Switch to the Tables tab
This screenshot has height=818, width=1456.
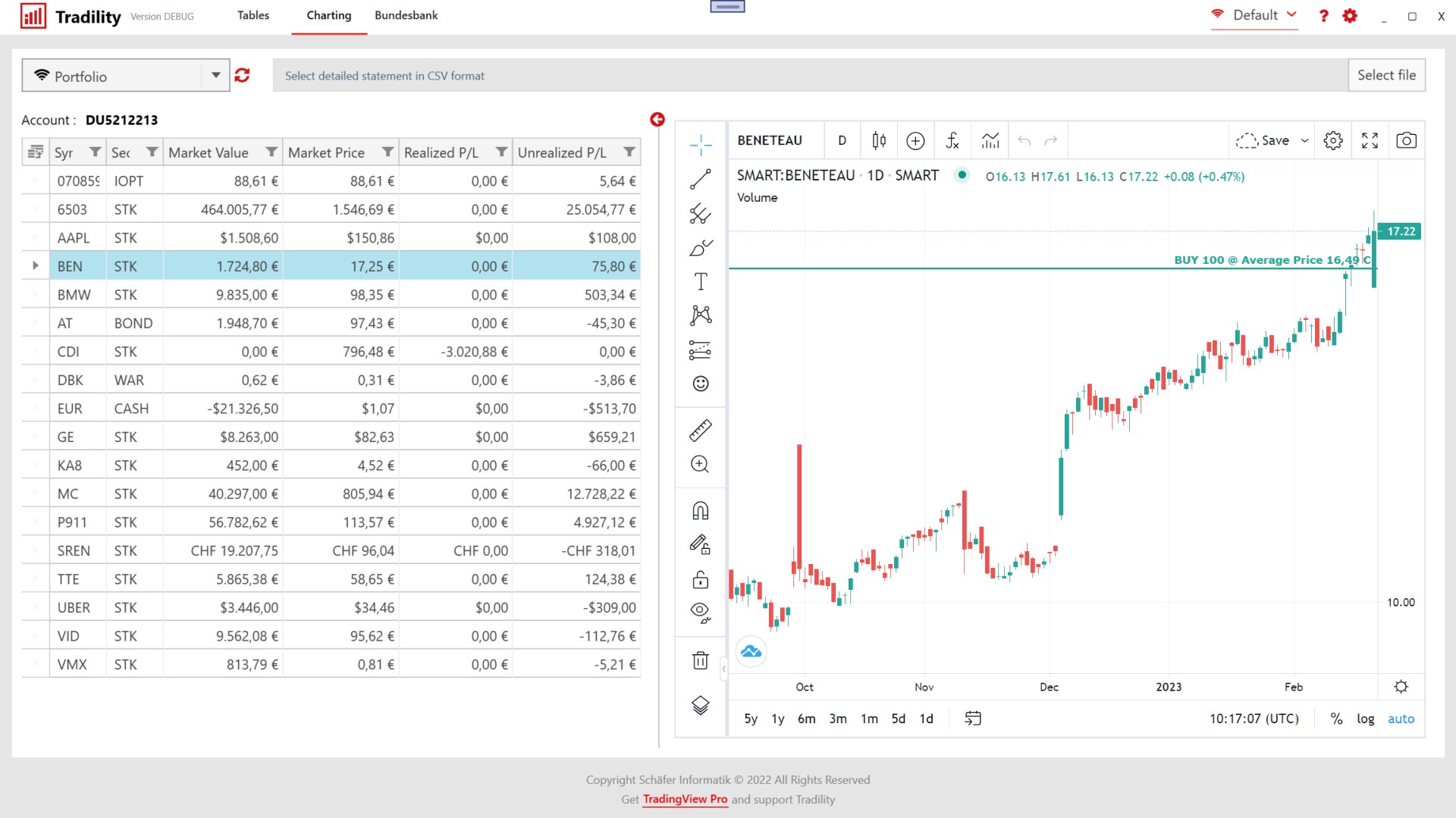click(x=253, y=15)
